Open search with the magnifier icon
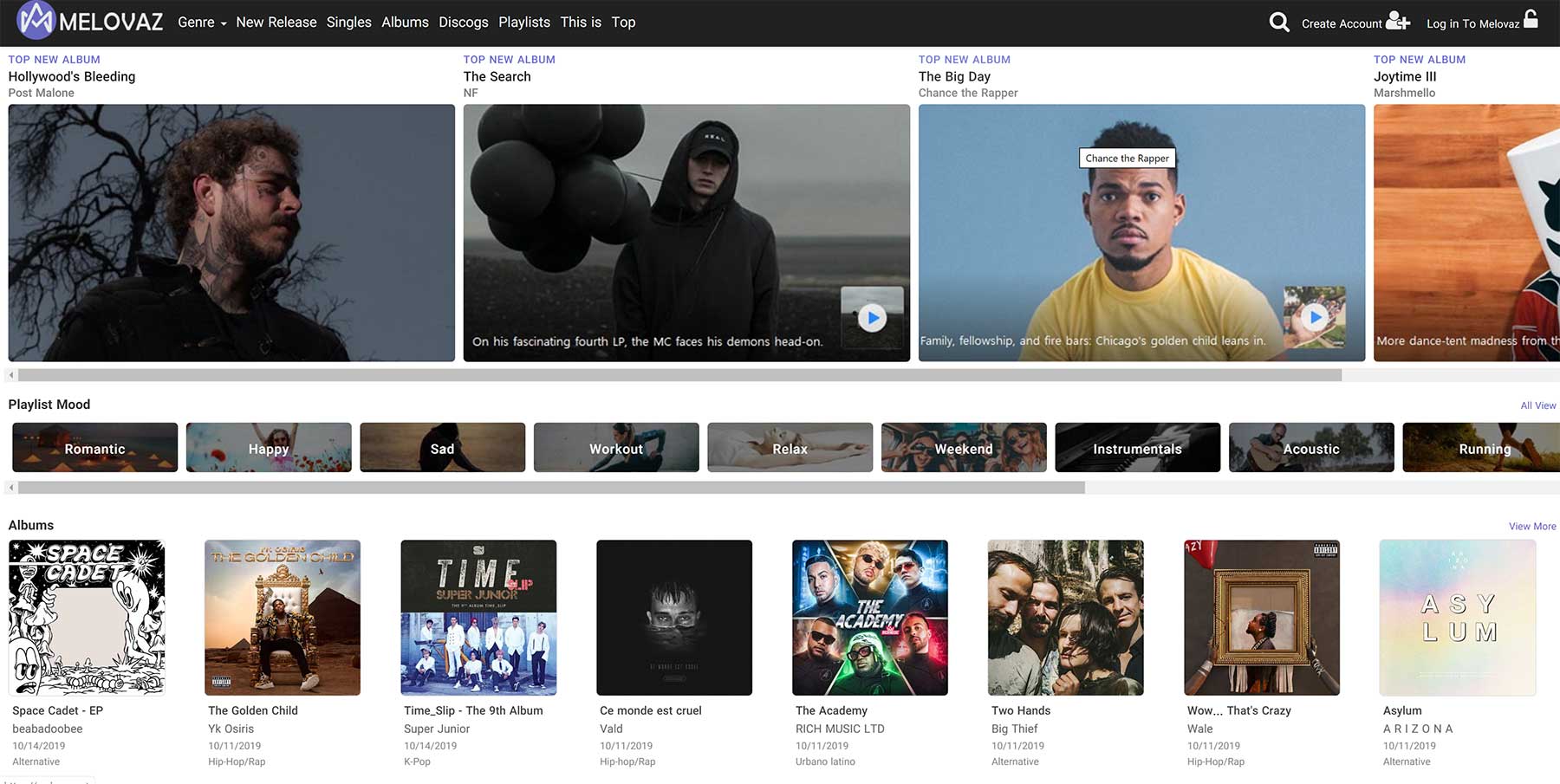Image resolution: width=1560 pixels, height=784 pixels. click(x=1278, y=23)
